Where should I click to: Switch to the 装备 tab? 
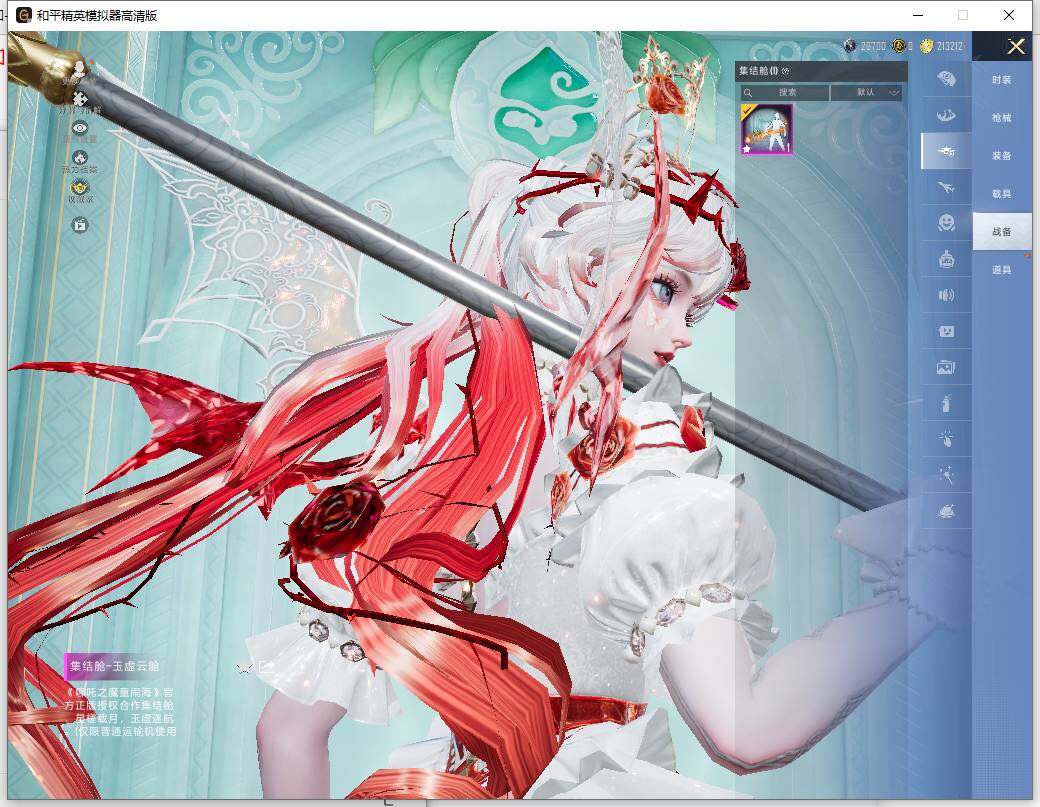coord(1002,156)
